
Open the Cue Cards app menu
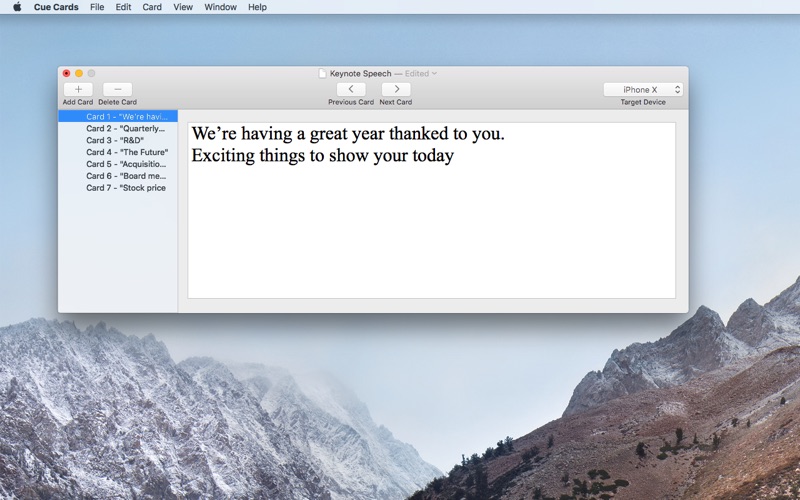56,7
